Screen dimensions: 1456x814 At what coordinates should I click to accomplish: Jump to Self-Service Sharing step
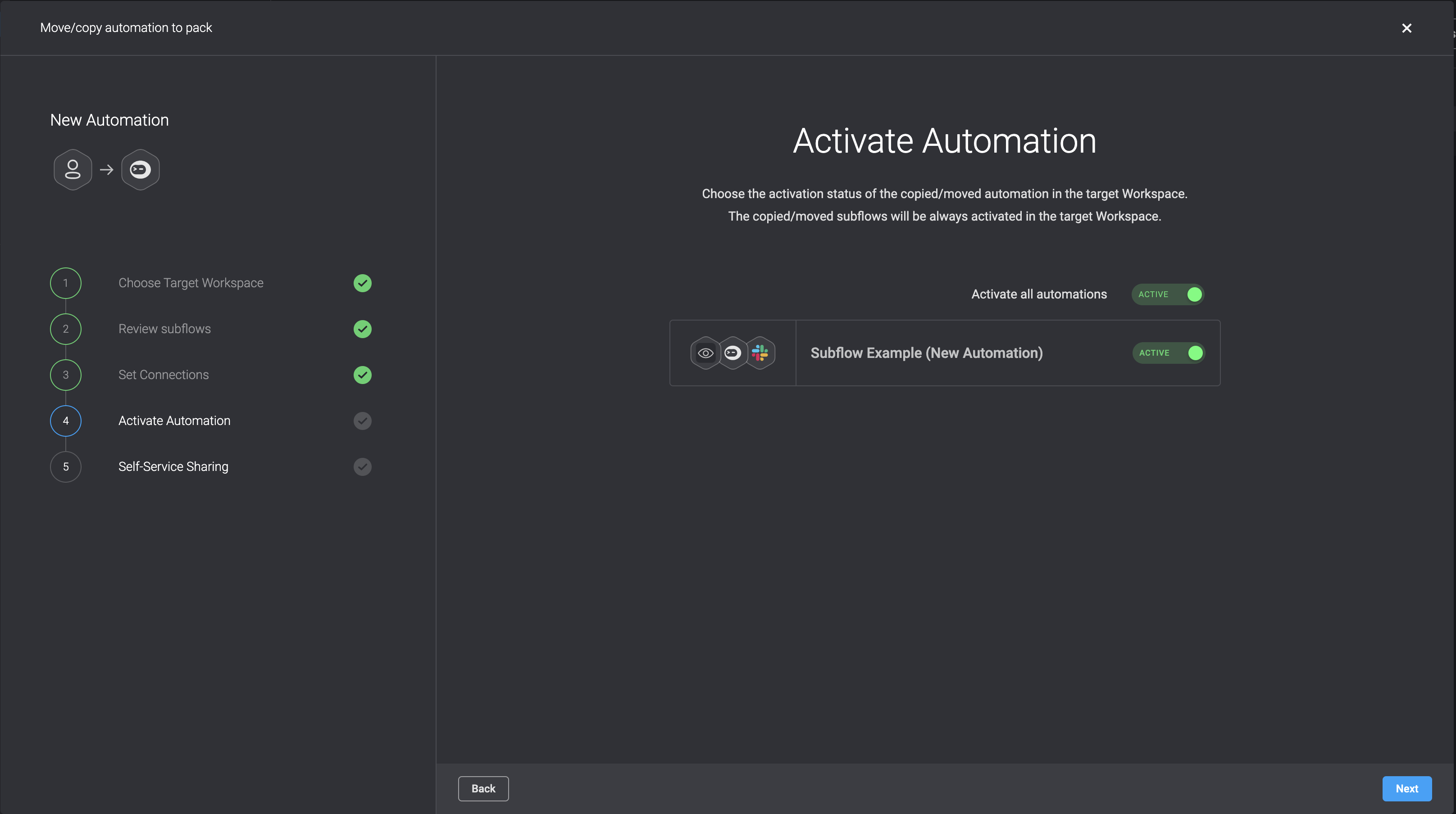tap(173, 466)
